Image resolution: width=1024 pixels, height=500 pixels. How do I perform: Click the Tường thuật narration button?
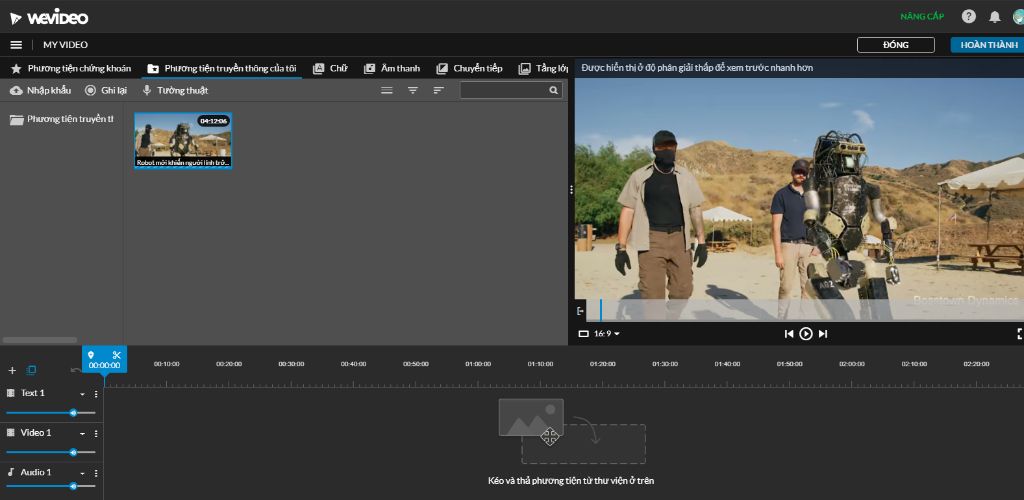point(175,91)
